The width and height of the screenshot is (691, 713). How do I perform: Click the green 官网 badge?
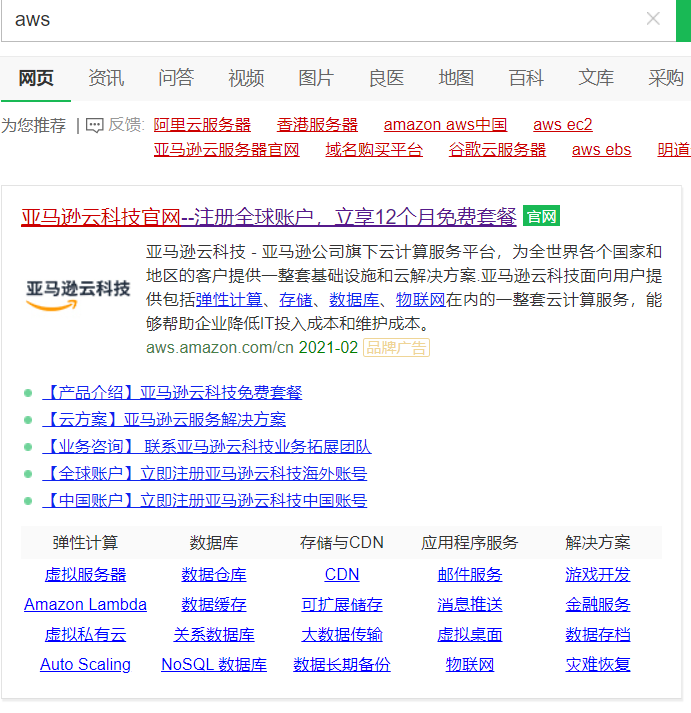point(541,216)
